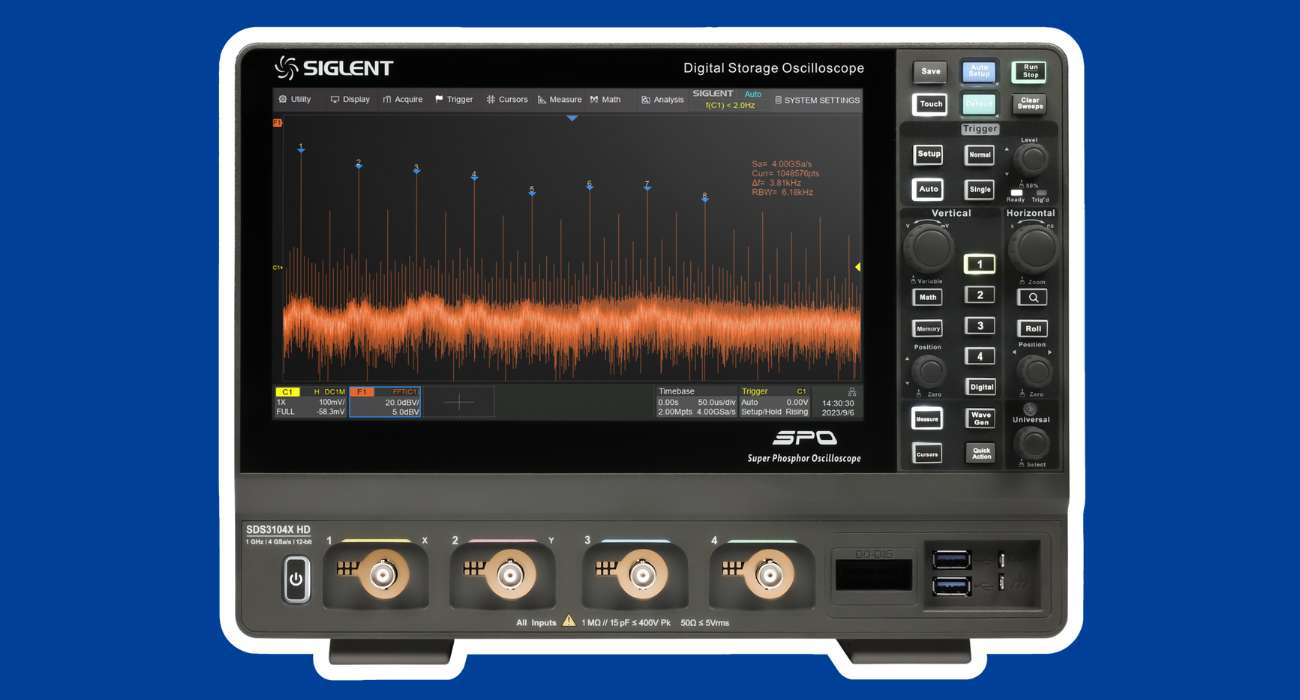Open the Analysis menu
1300x700 pixels.
click(663, 100)
